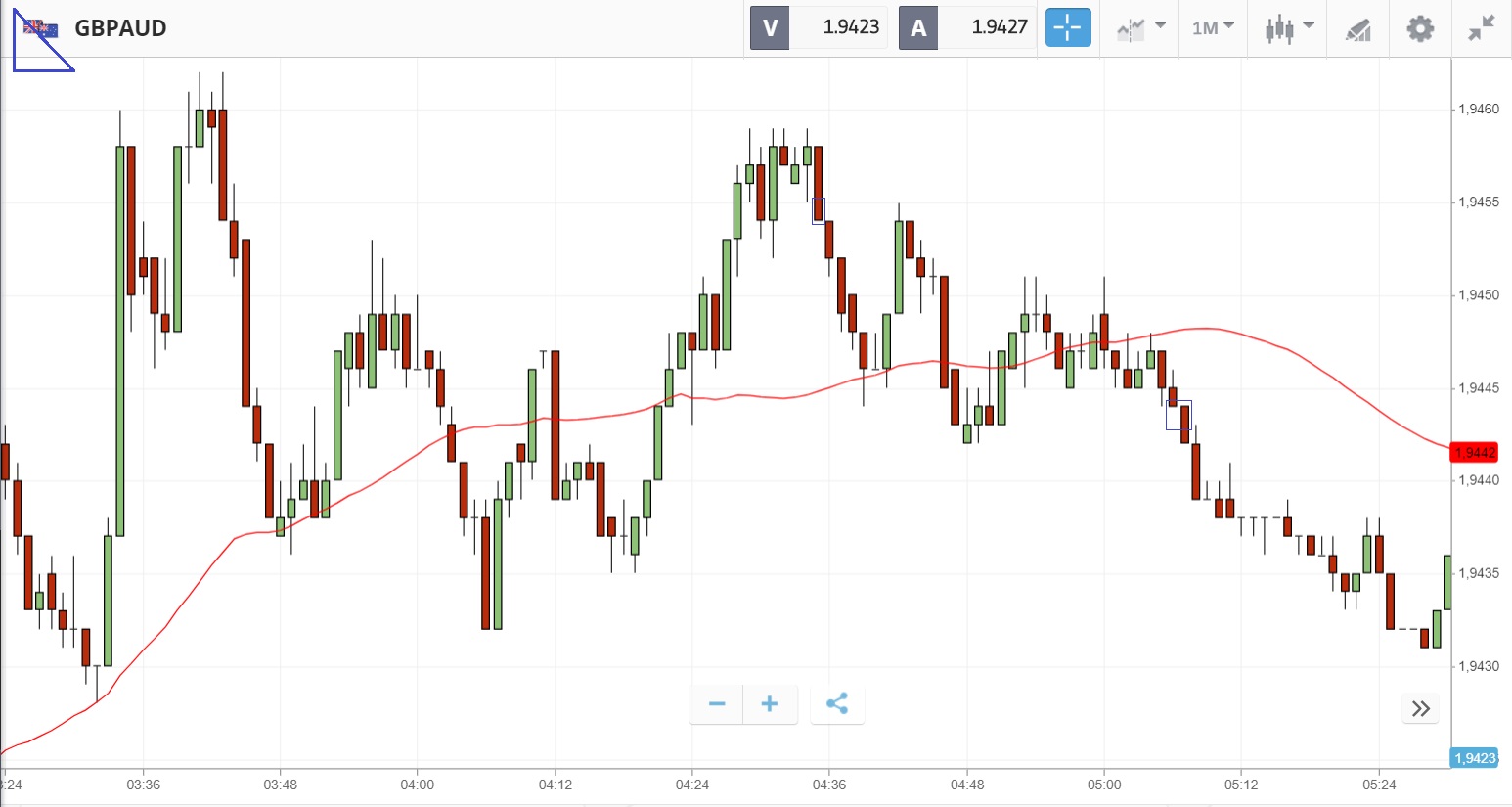
Task: Zoom in the chart with plus
Action: click(x=770, y=704)
